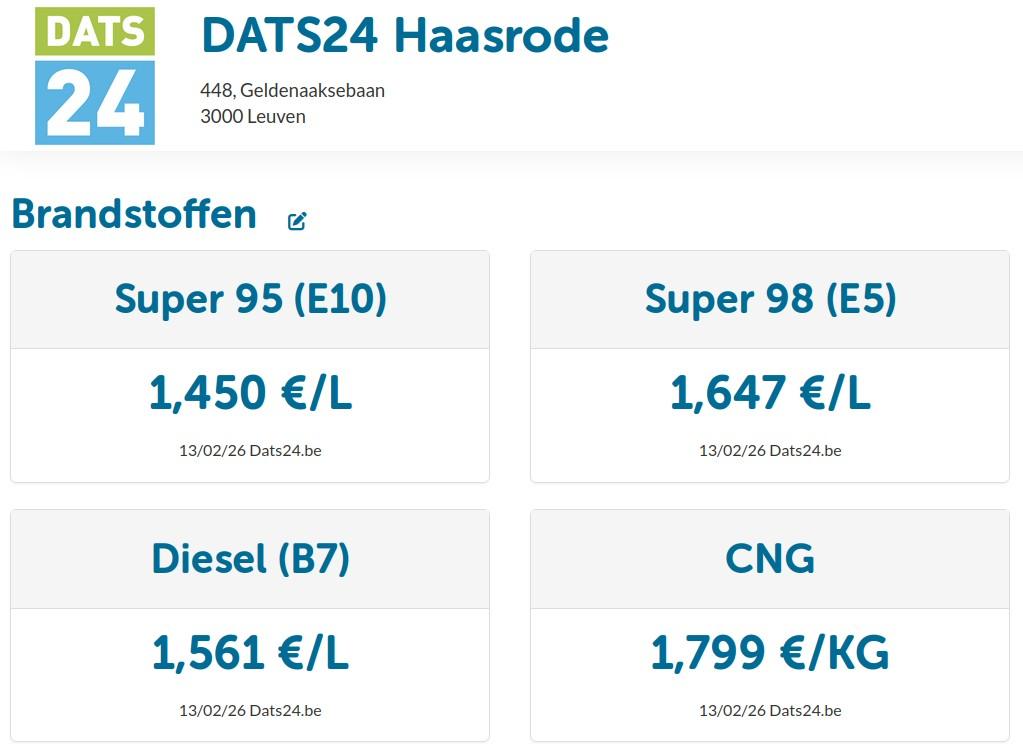Click the 1,561 €/L price
The height and width of the screenshot is (756, 1023).
[x=251, y=652]
